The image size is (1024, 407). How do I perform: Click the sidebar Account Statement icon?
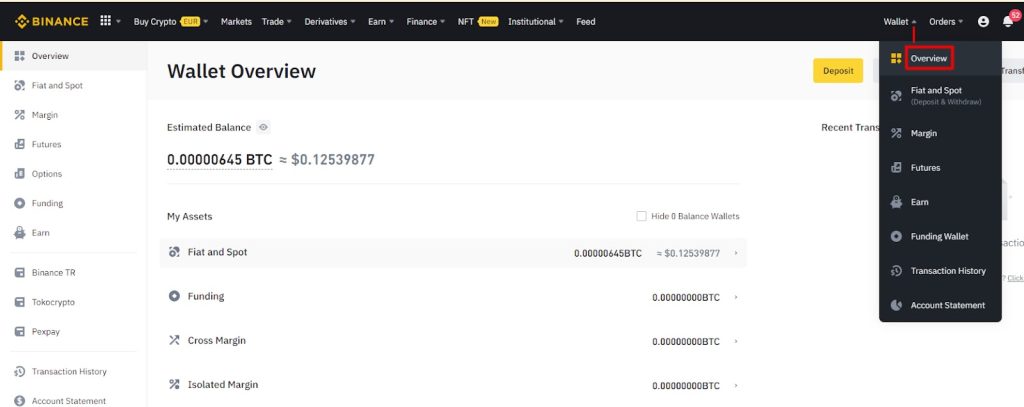pyautogui.click(x=20, y=400)
